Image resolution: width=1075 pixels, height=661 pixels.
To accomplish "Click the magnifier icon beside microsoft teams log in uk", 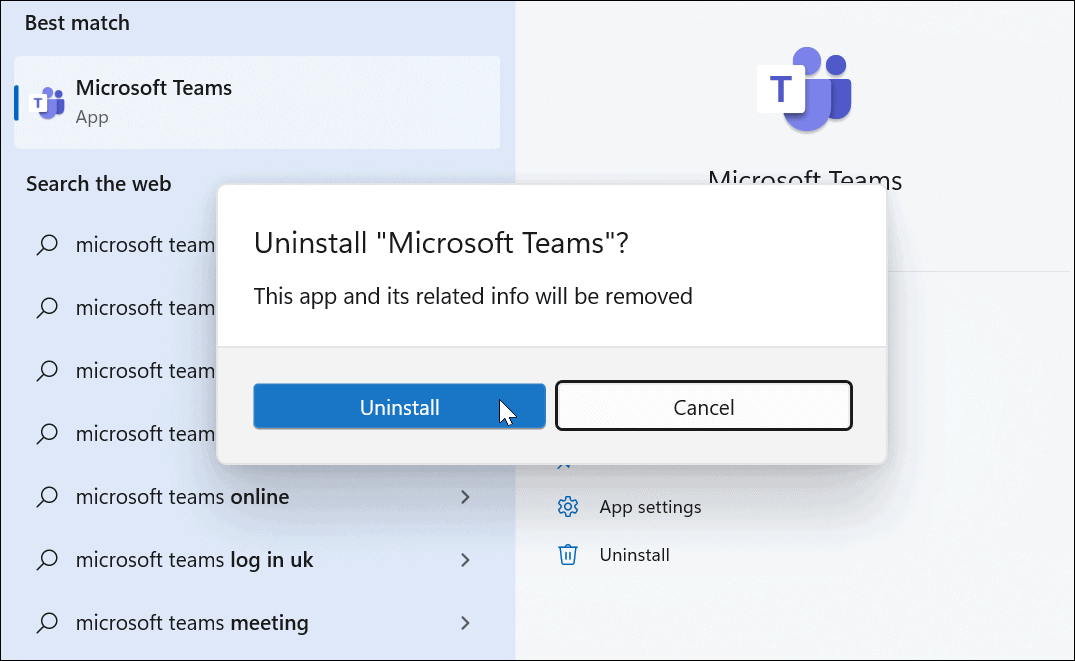I will coord(46,559).
